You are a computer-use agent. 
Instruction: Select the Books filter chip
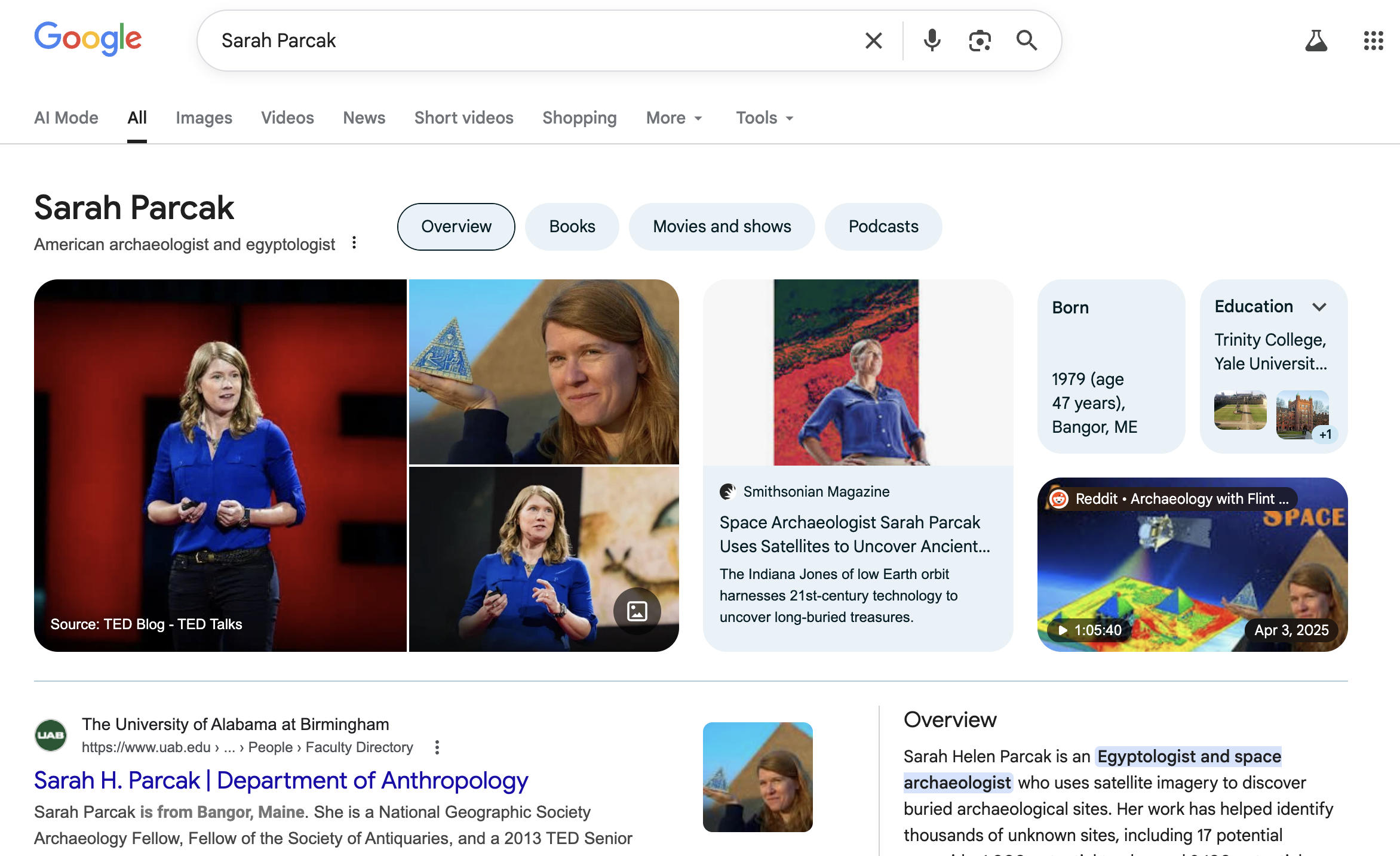point(572,227)
